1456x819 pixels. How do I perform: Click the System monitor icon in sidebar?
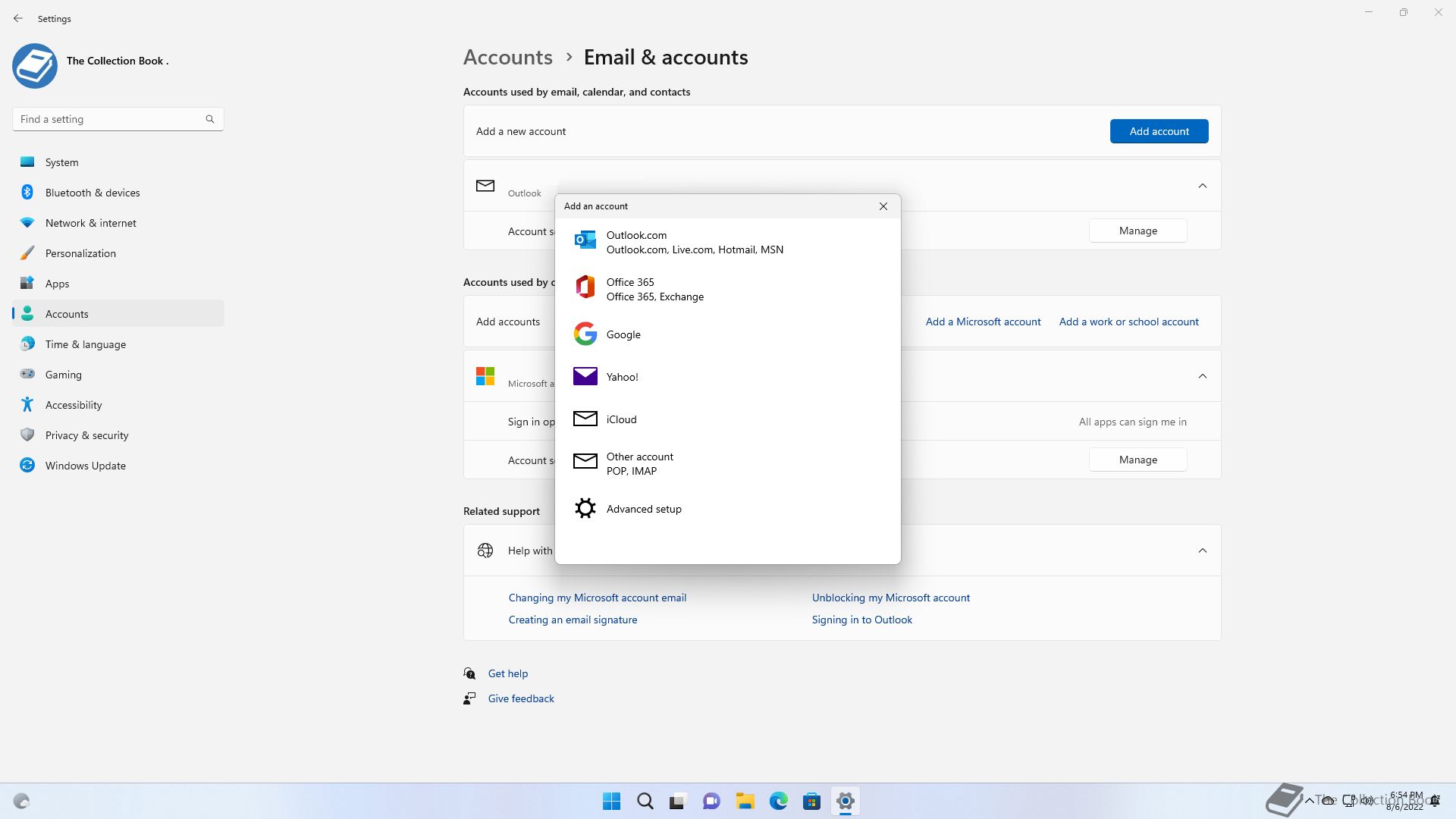point(27,162)
